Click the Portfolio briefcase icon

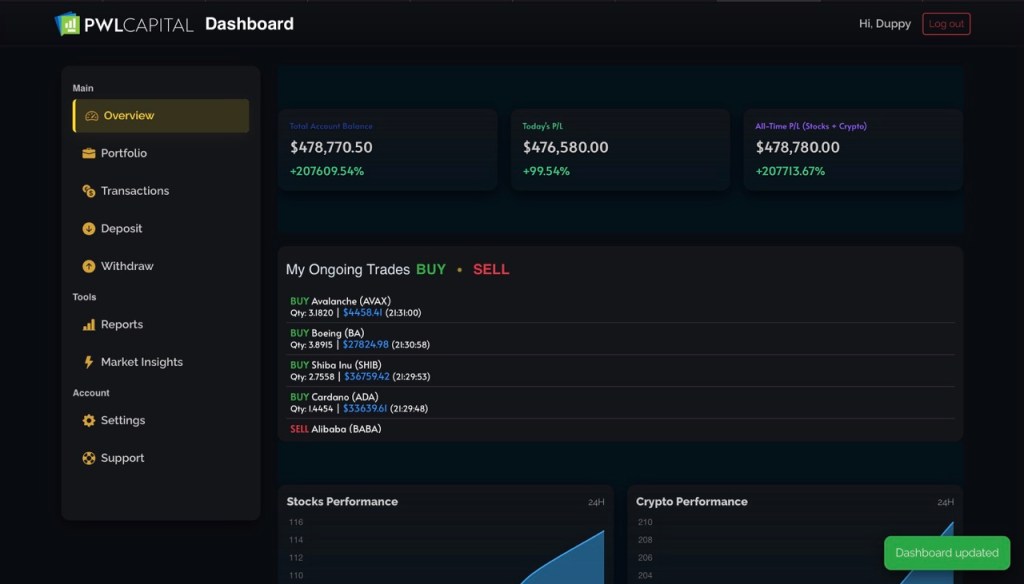pos(89,153)
